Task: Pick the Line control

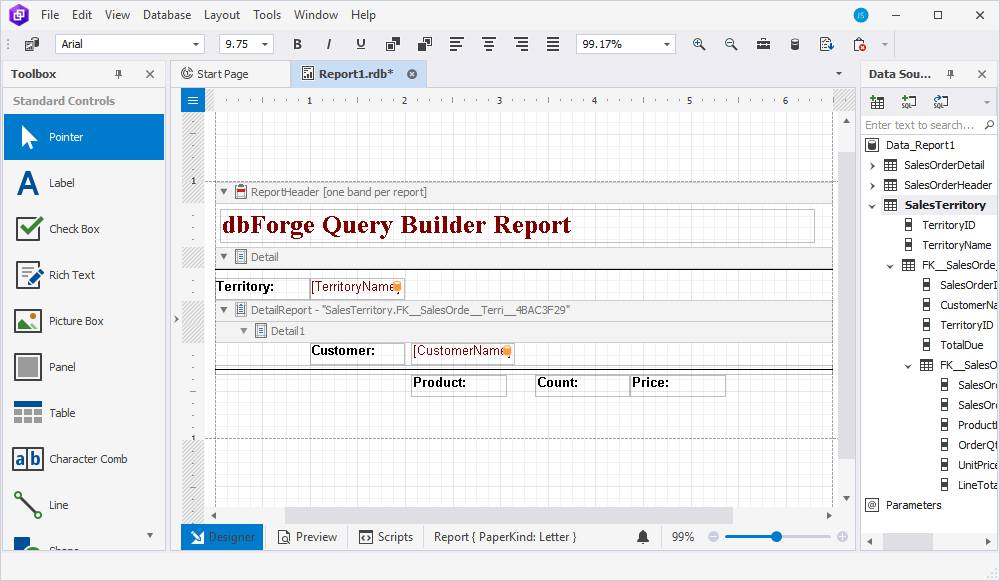Action: [84, 504]
